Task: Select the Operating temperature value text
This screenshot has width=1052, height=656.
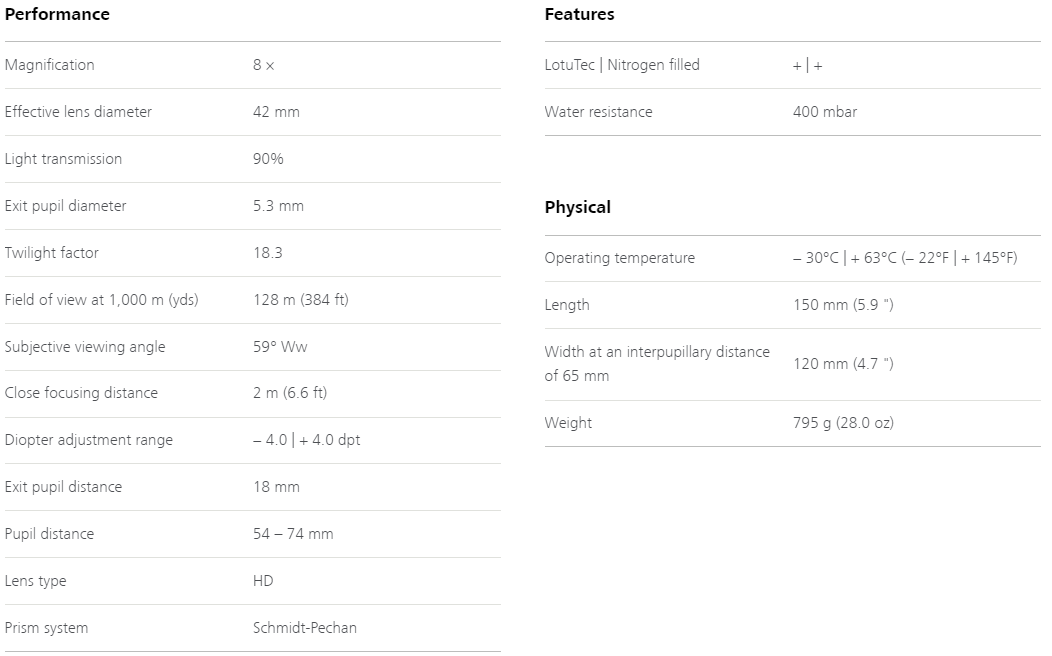Action: pos(905,258)
